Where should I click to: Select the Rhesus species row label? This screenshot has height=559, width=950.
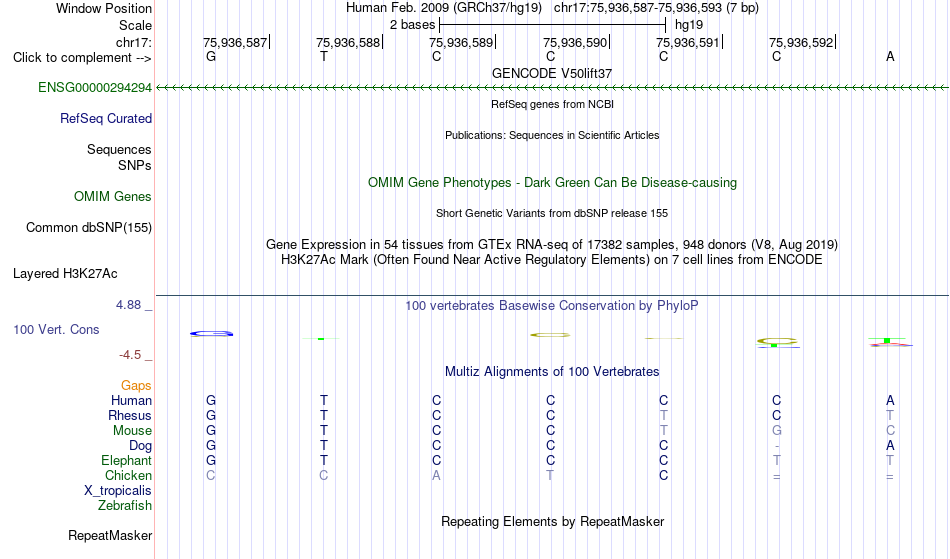[130, 415]
